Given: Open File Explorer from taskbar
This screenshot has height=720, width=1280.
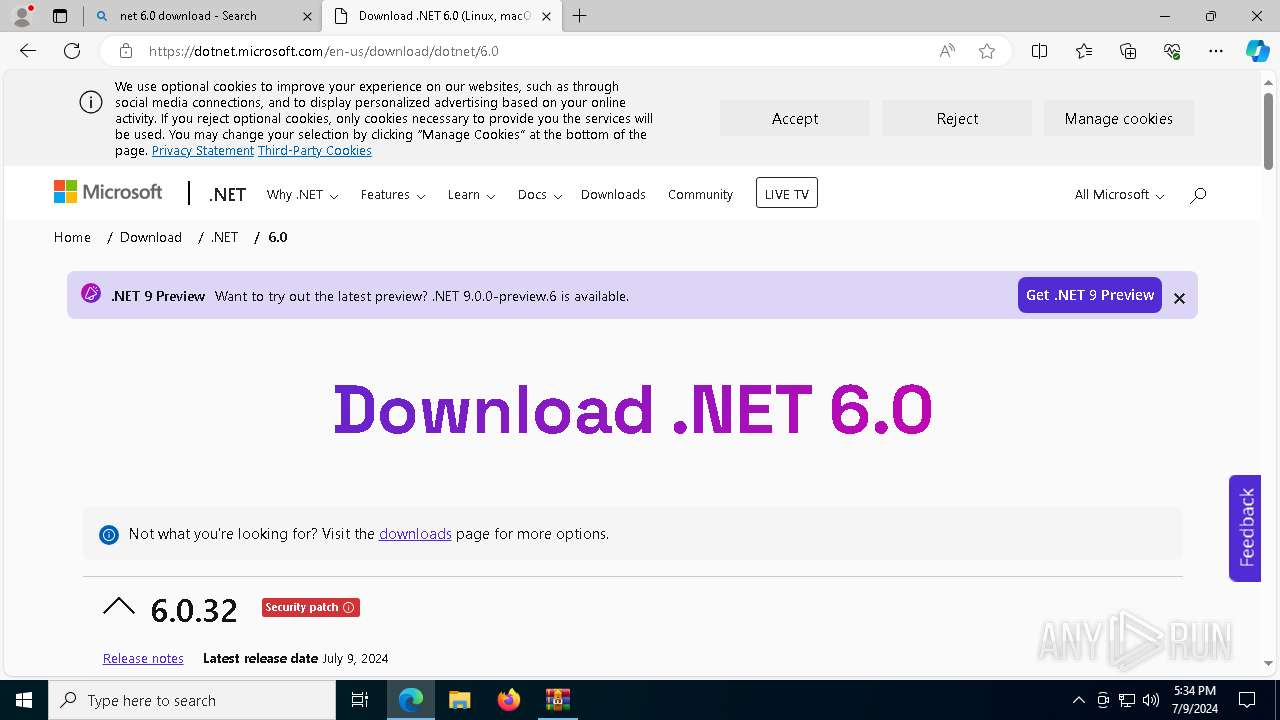Looking at the screenshot, I should pos(459,700).
